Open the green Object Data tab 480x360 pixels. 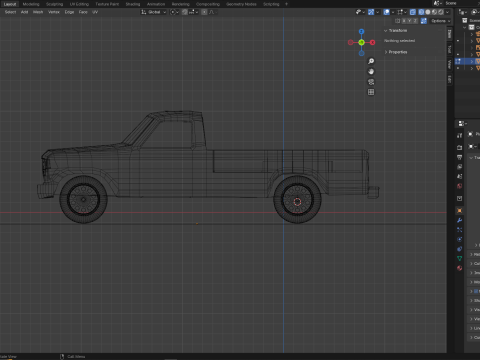point(459,258)
